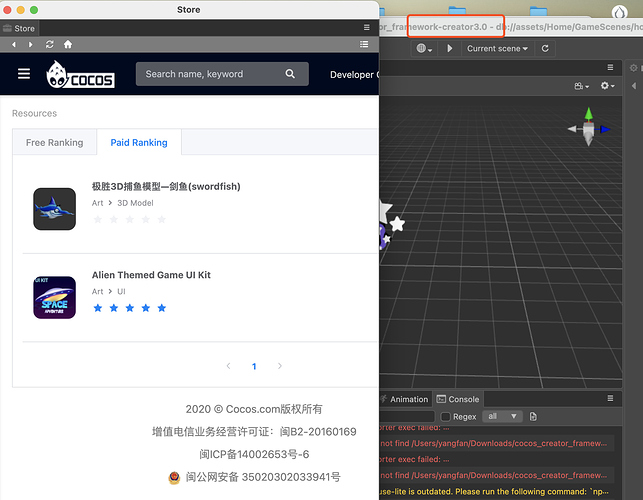643x500 pixels.
Task: Go forward in the Store browser
Action: click(x=30, y=44)
